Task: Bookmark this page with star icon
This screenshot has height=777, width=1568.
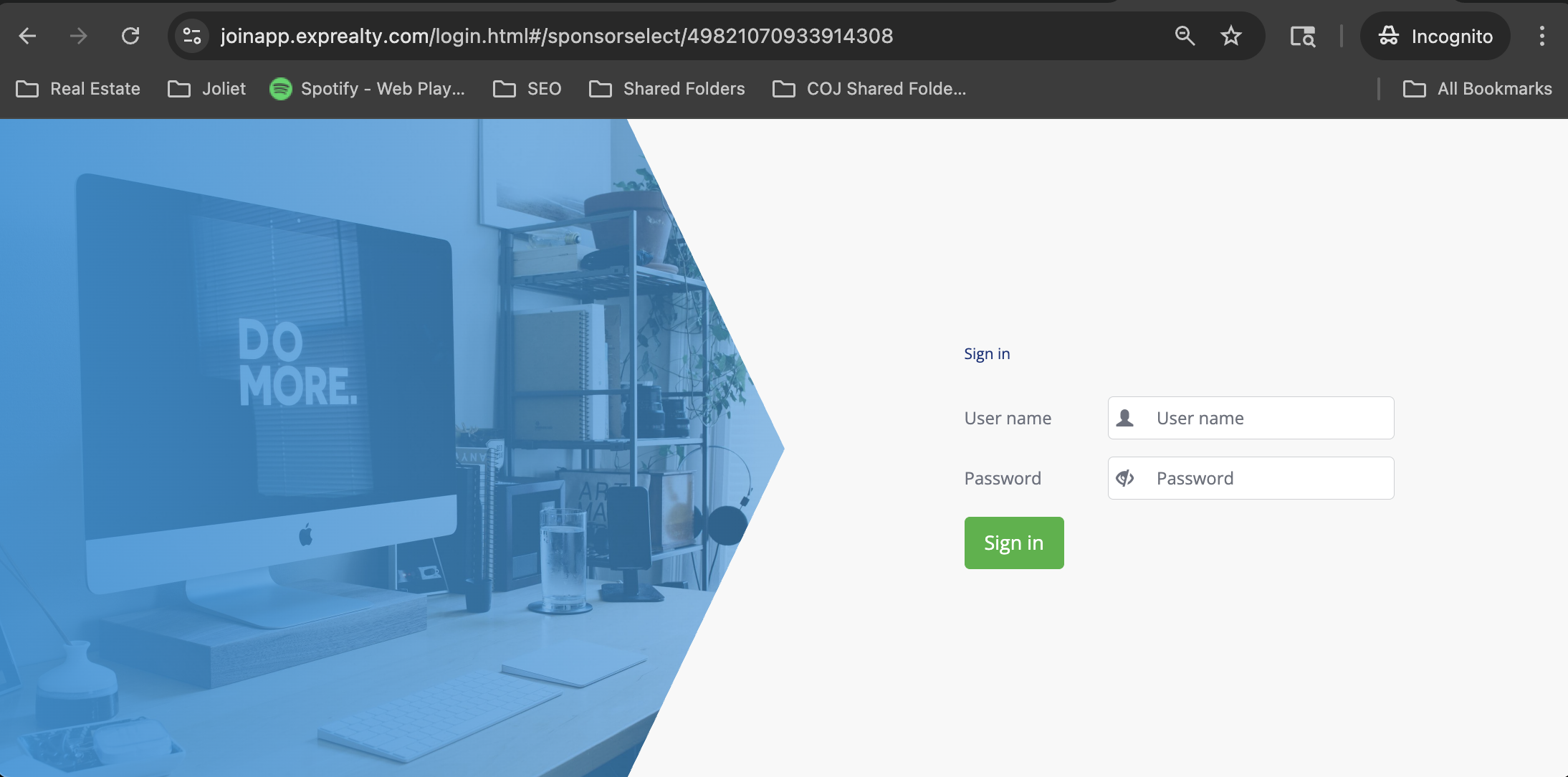Action: (x=1231, y=36)
